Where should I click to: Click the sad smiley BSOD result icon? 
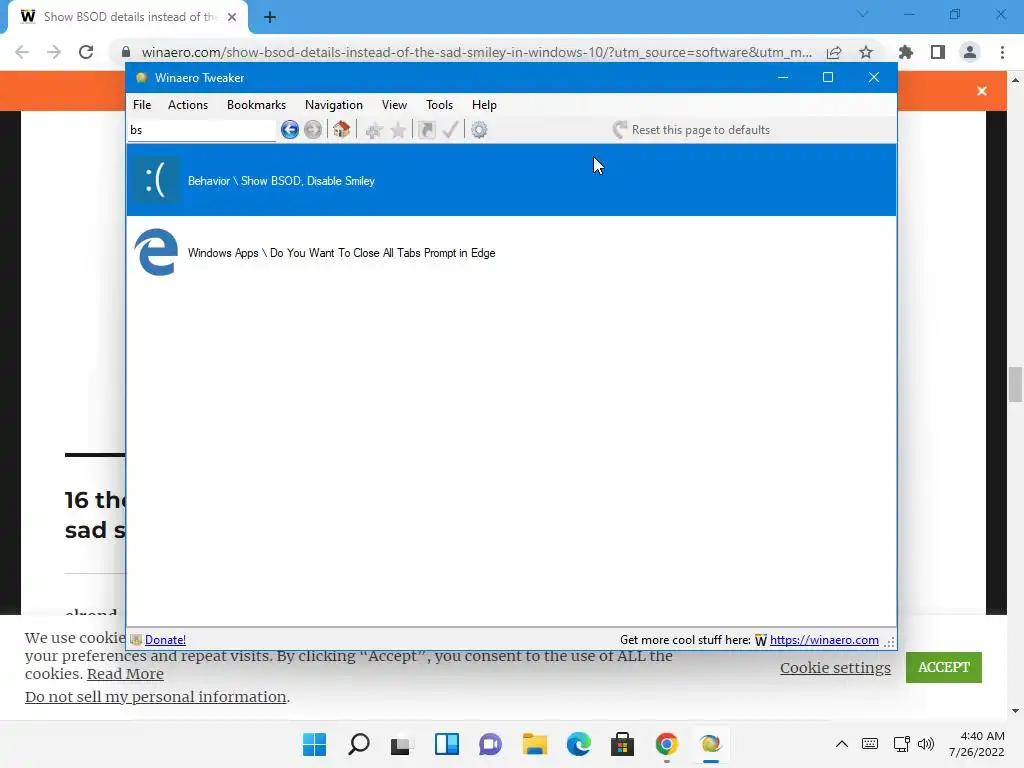click(155, 180)
